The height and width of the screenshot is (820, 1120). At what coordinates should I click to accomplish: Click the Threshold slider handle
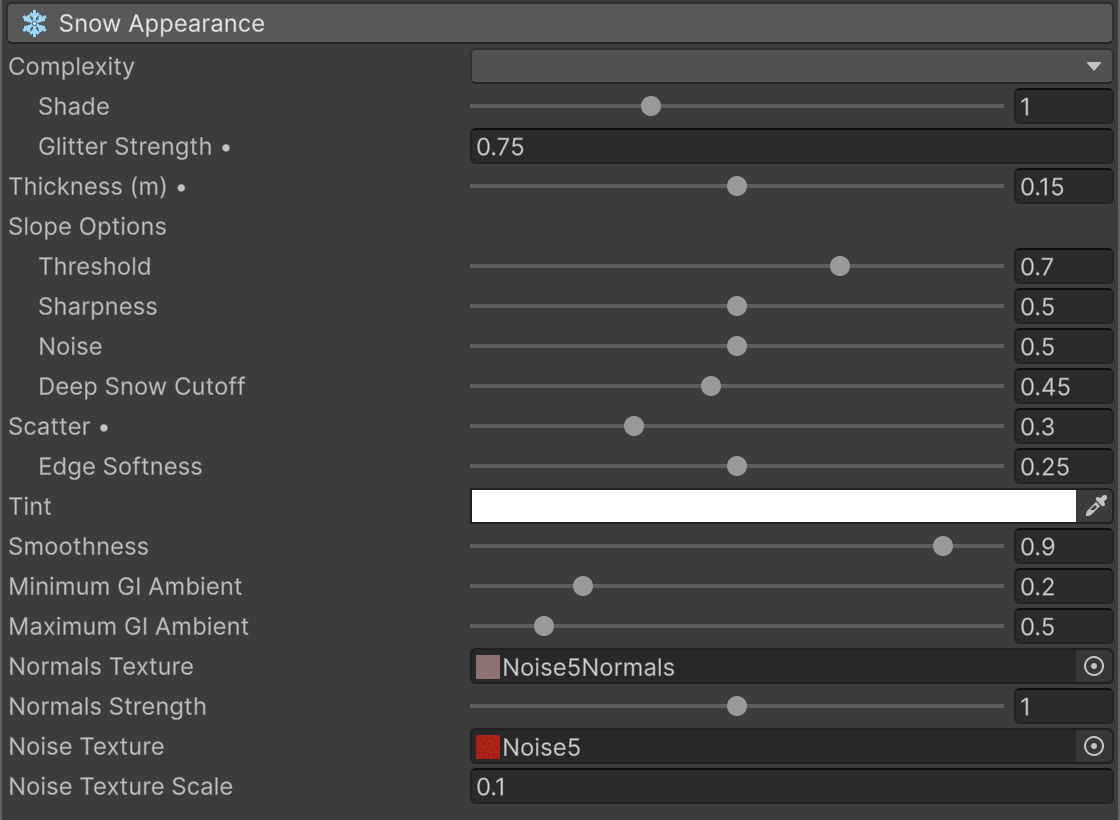[840, 266]
